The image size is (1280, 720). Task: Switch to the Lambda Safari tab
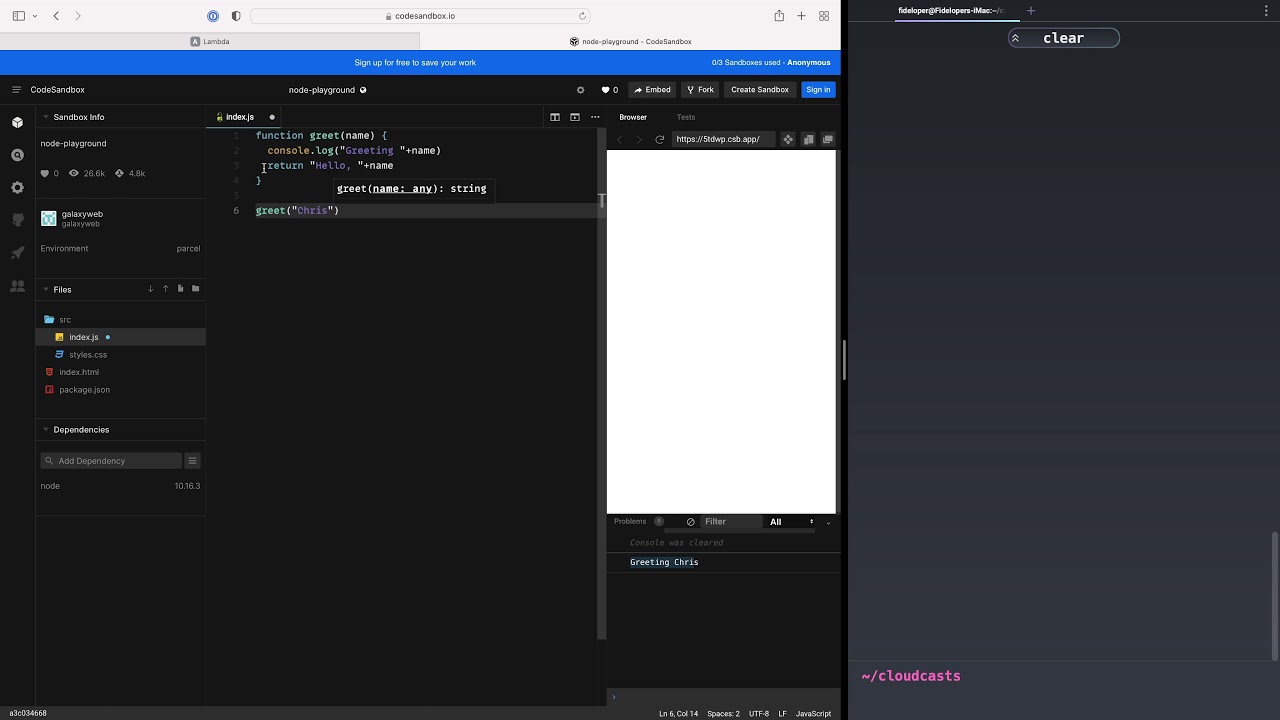pyautogui.click(x=210, y=42)
